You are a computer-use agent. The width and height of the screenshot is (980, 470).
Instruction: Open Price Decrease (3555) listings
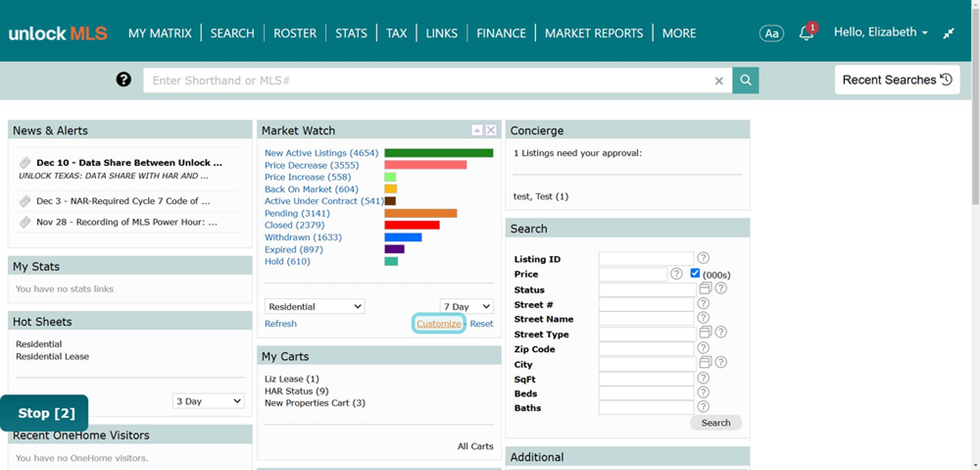314,165
